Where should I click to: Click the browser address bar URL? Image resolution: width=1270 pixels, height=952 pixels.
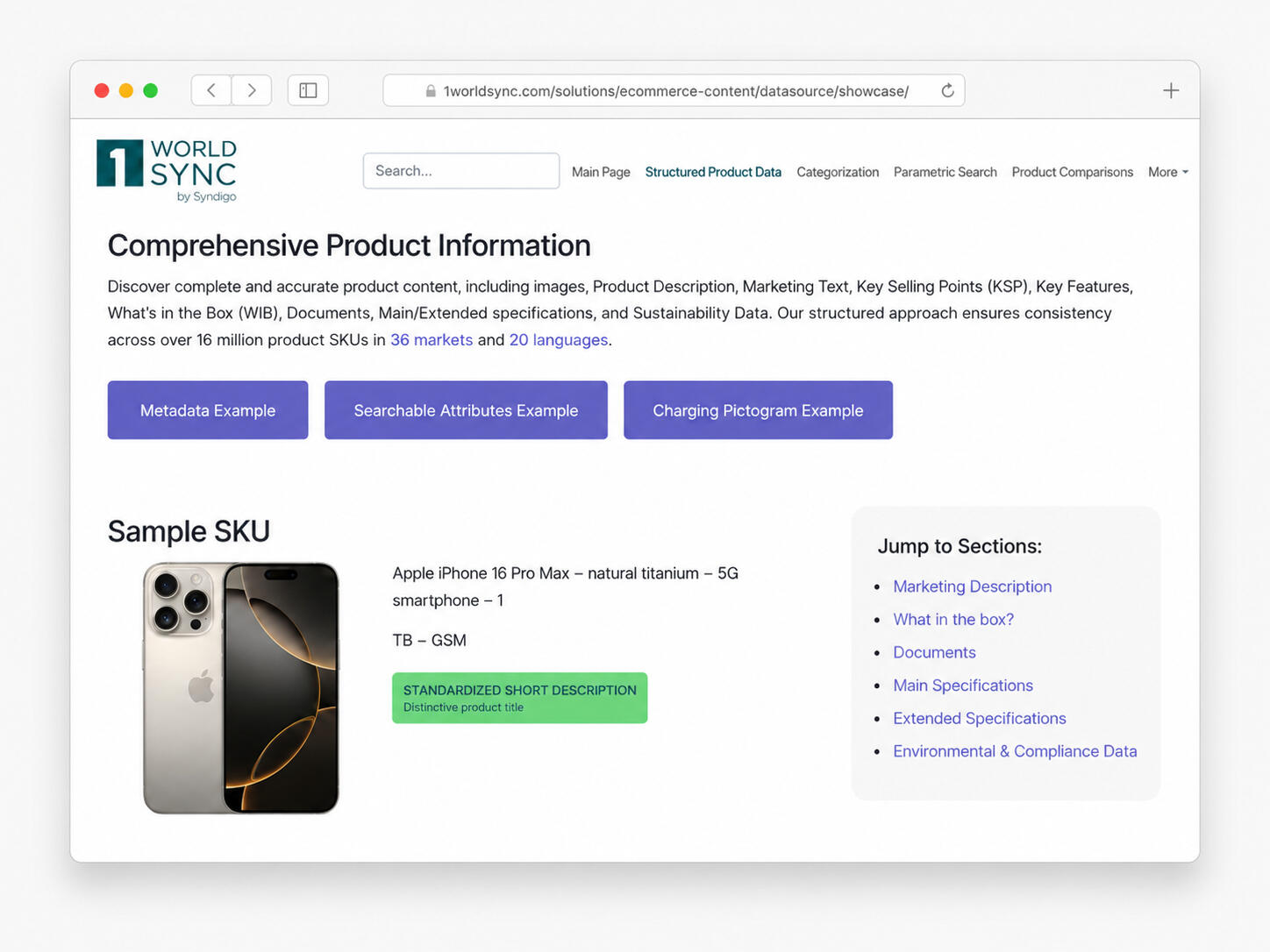point(675,91)
